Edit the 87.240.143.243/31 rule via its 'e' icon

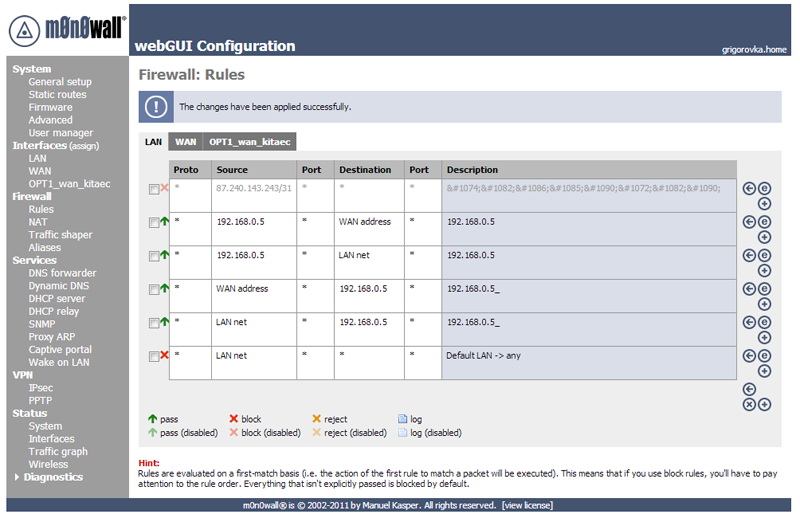coord(764,188)
